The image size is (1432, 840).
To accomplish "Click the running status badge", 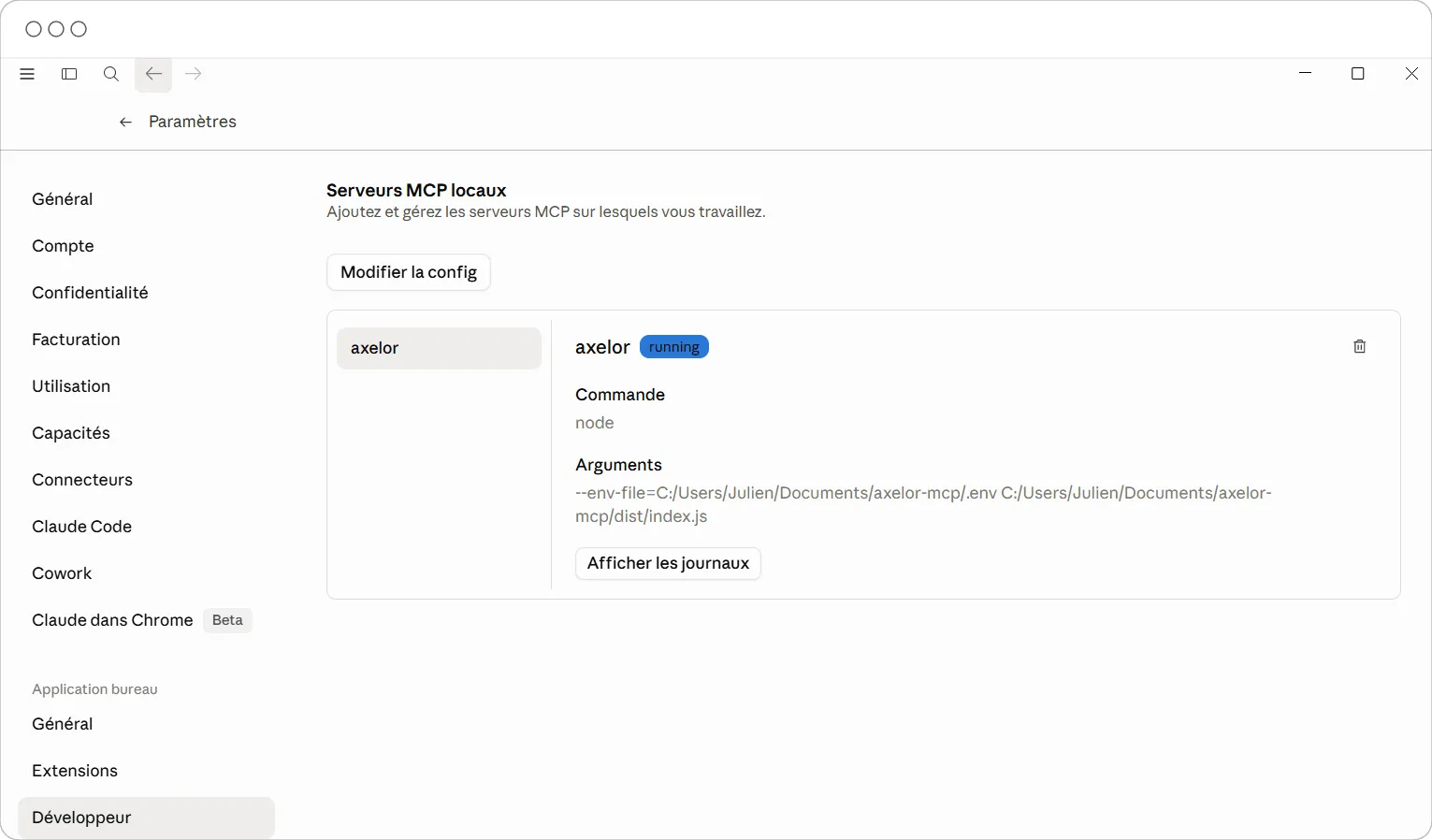I will pyautogui.click(x=674, y=347).
